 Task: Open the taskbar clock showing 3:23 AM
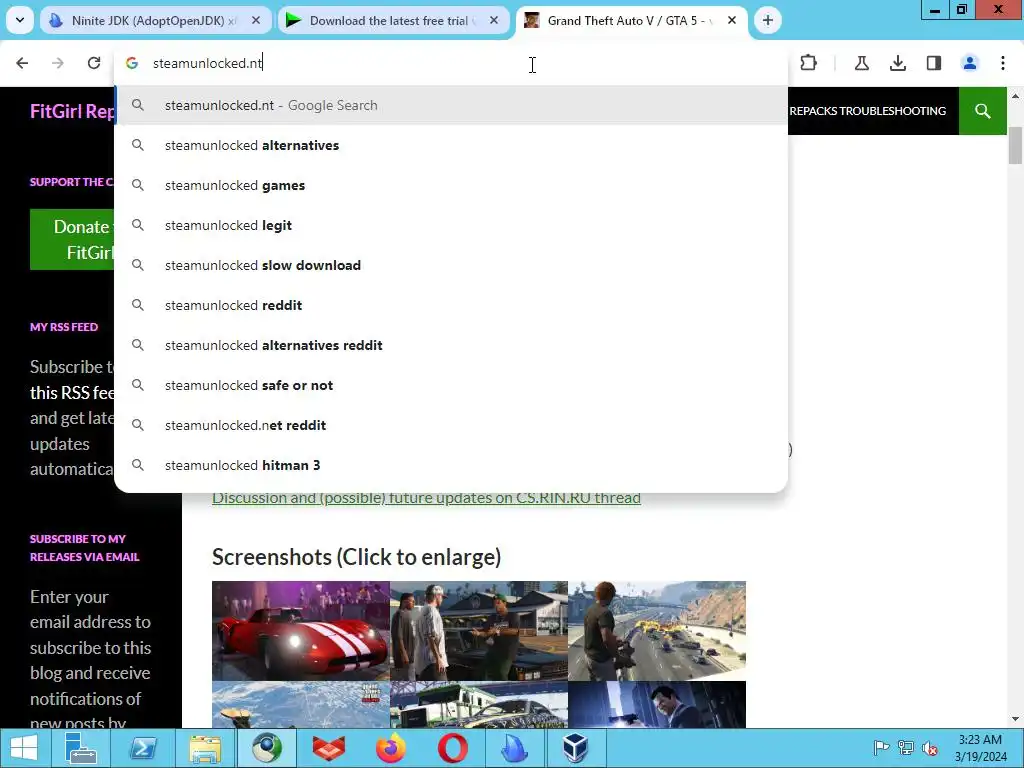coord(980,748)
